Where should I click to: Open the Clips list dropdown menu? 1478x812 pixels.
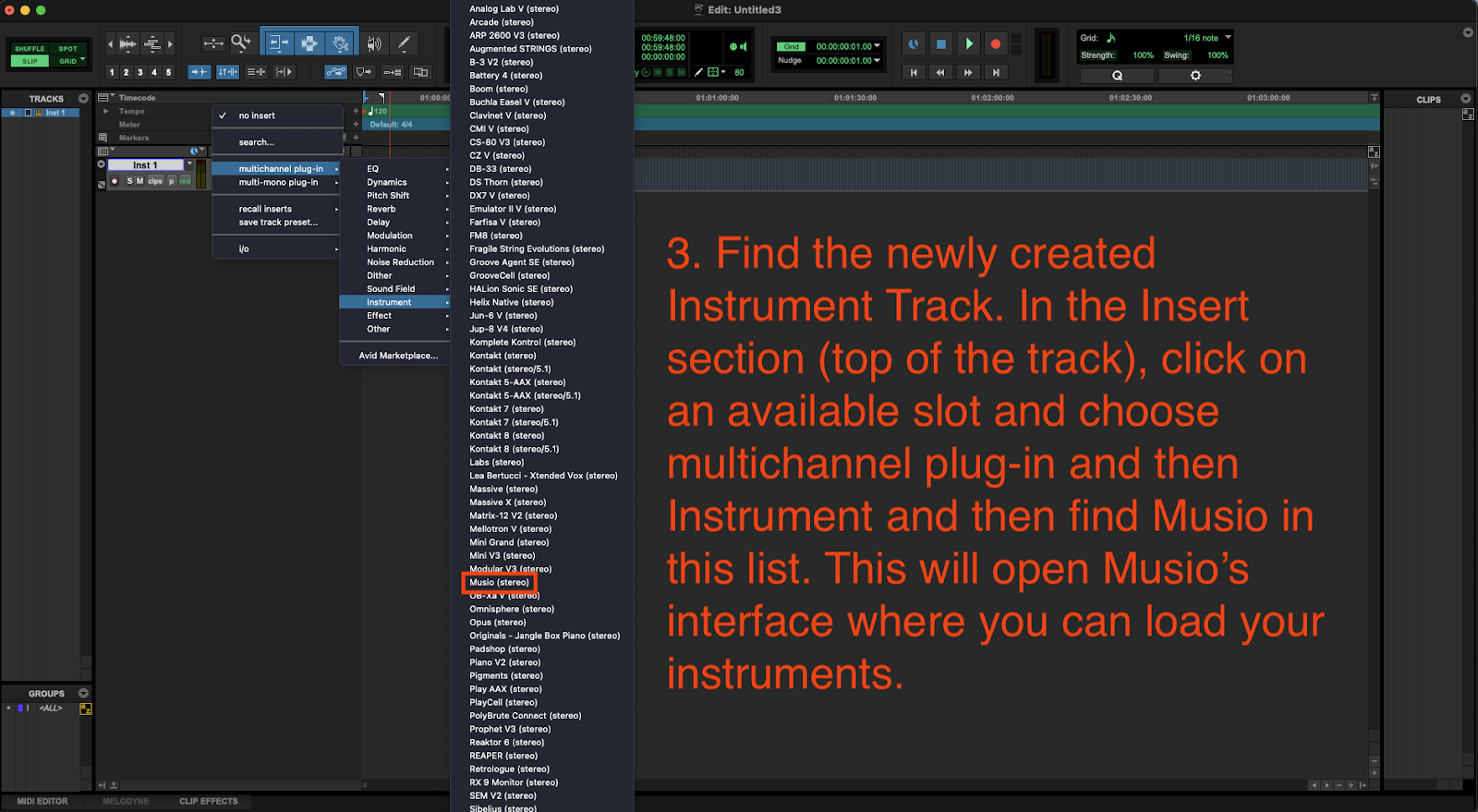(x=1465, y=99)
